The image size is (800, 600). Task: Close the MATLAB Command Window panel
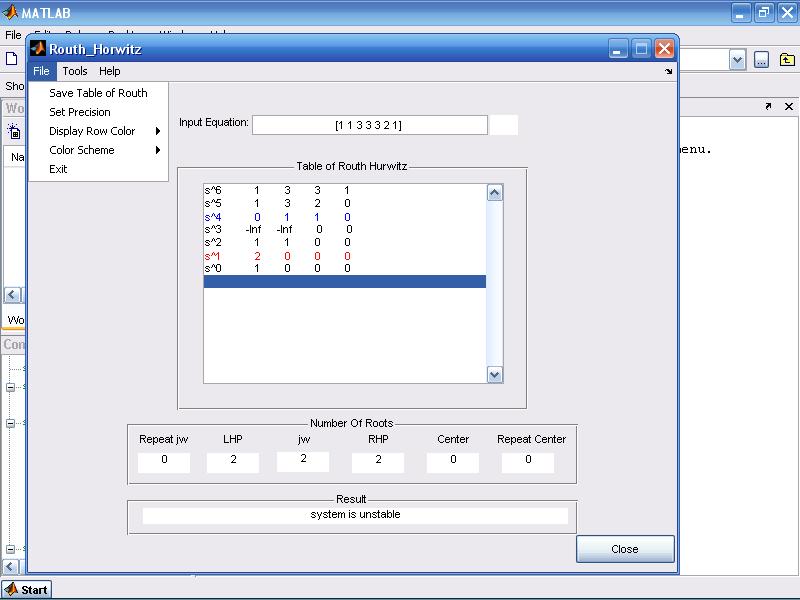(x=789, y=106)
